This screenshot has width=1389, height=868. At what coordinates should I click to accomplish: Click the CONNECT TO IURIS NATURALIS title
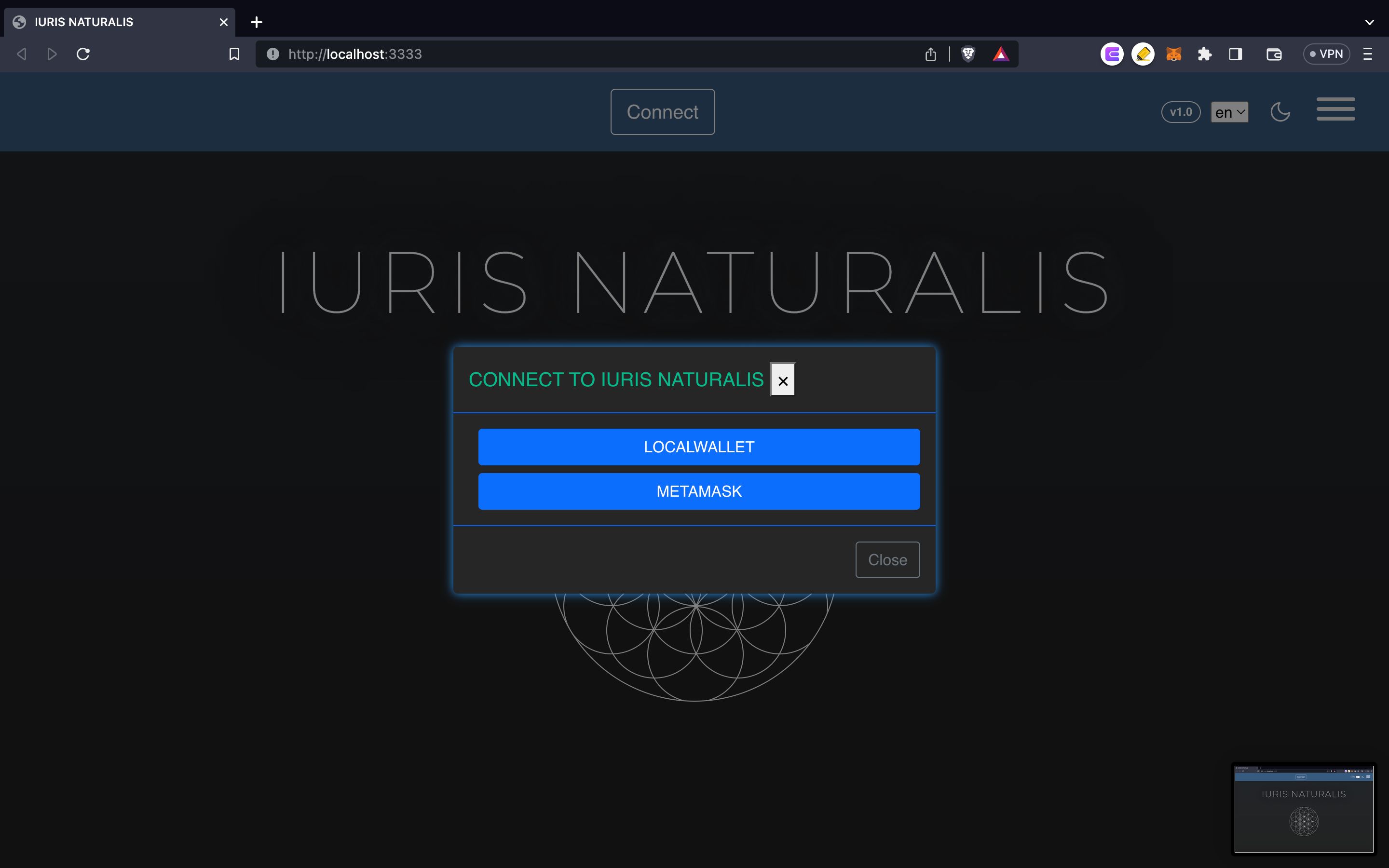(616, 380)
